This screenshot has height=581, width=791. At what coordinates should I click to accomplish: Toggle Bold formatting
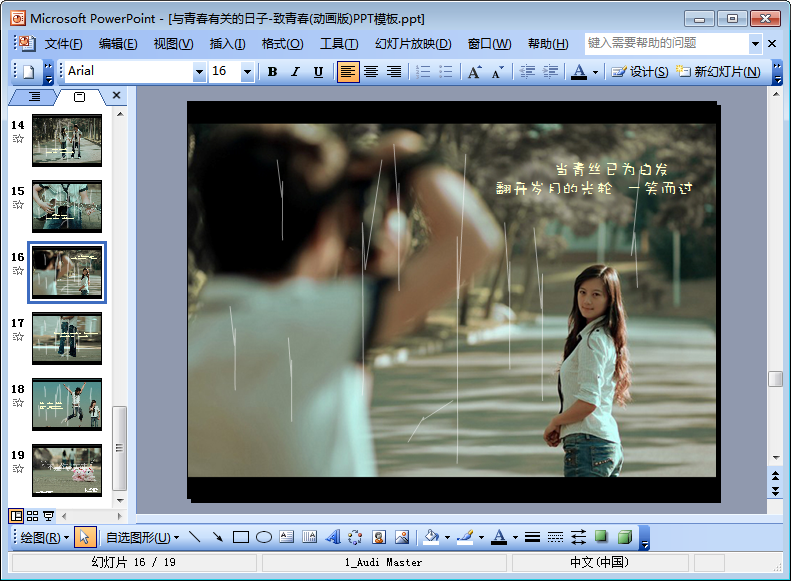pyautogui.click(x=272, y=72)
